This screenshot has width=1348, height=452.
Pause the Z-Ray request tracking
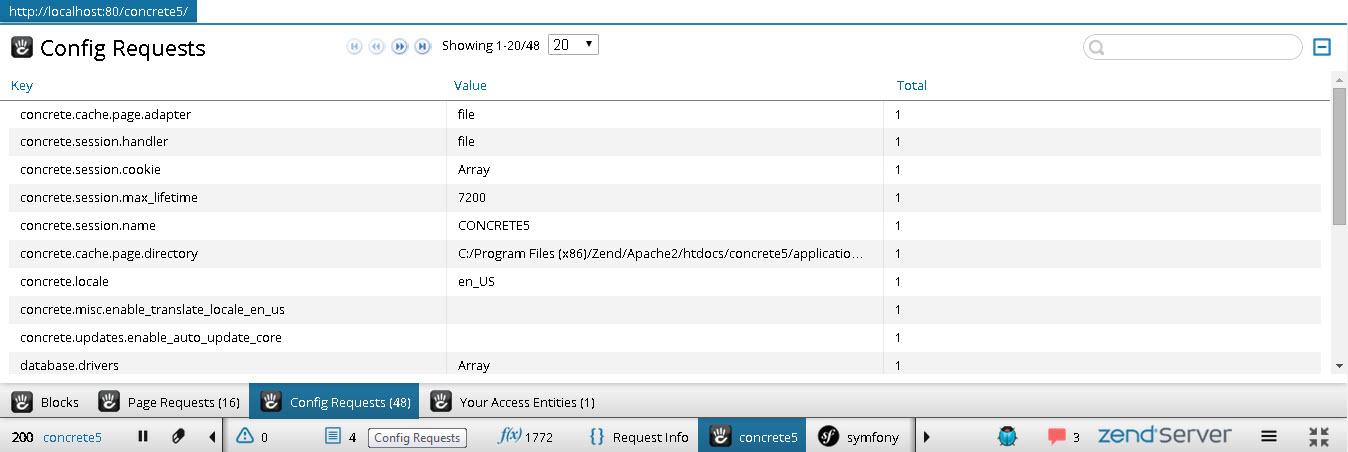tap(143, 437)
